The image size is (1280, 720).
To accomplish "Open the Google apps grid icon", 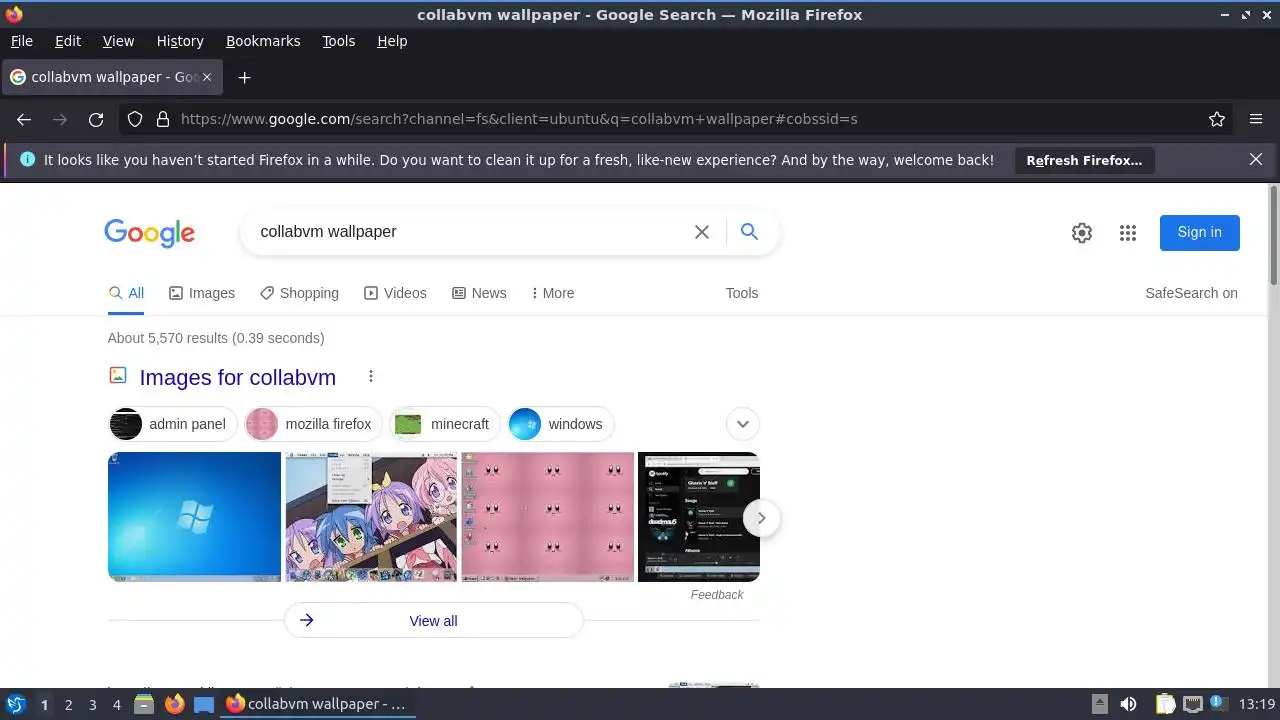I will coord(1128,233).
